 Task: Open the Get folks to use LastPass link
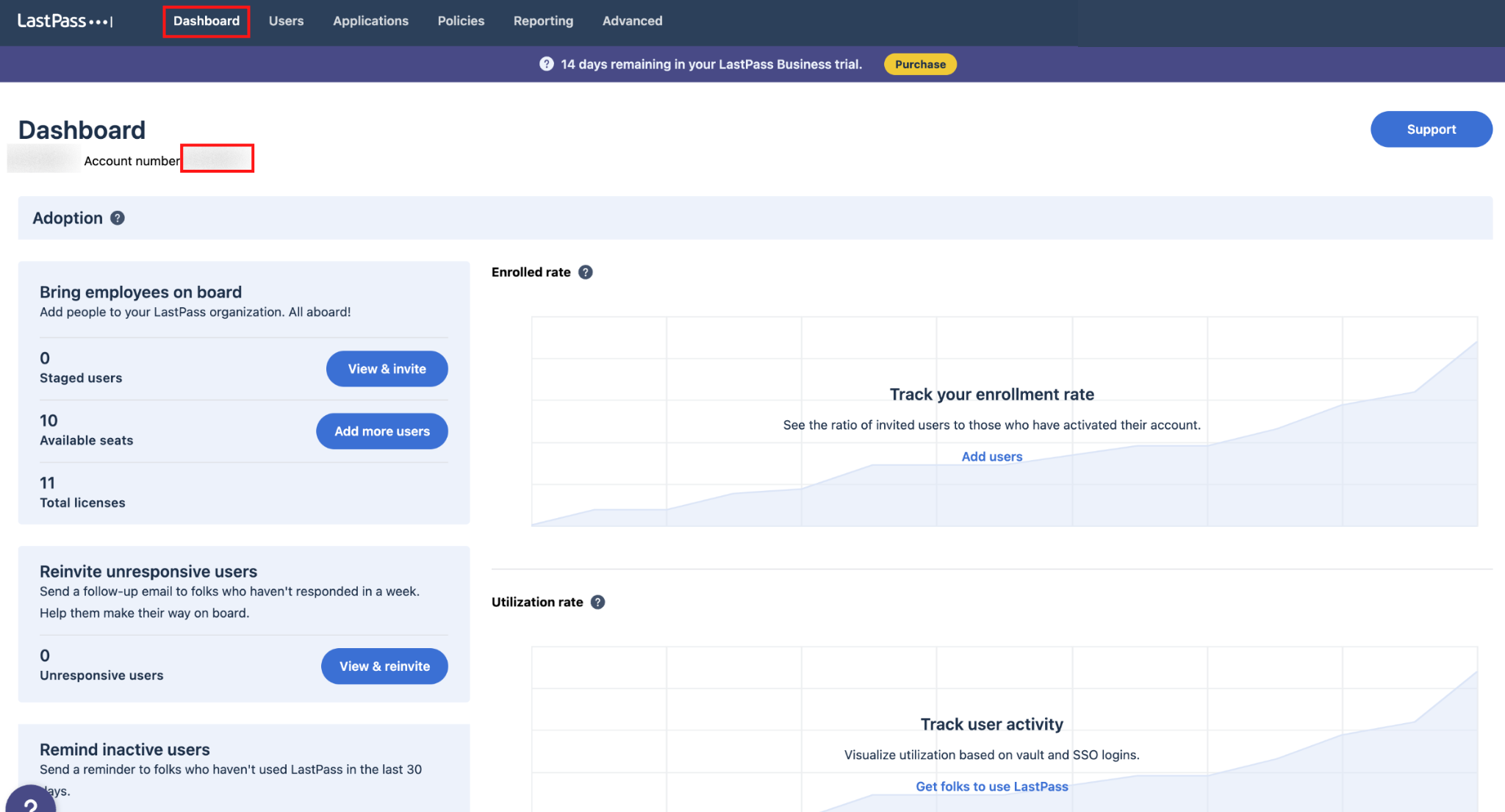[x=991, y=786]
